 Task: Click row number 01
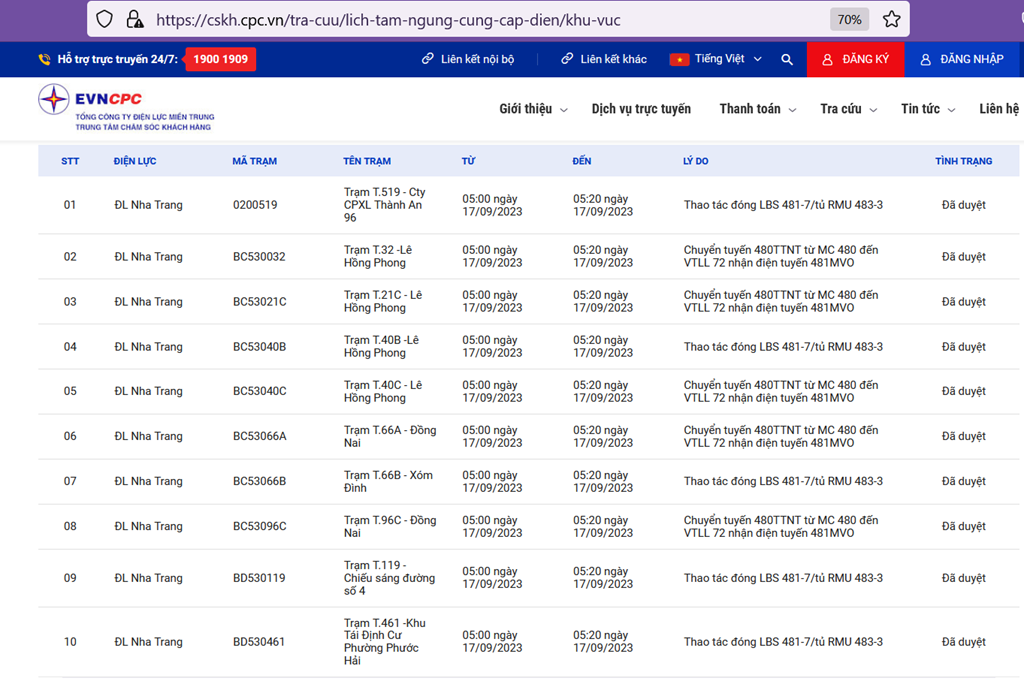tap(70, 205)
